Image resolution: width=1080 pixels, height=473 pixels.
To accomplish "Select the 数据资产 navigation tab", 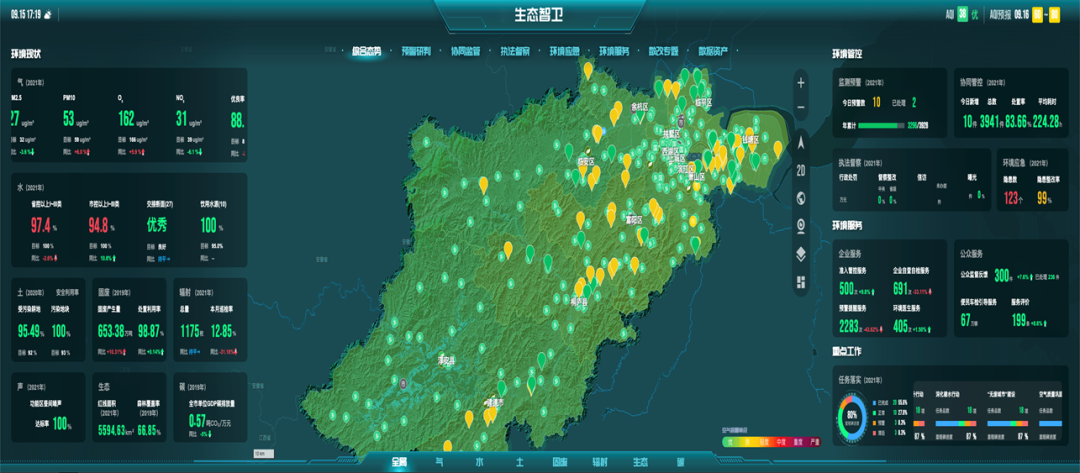I will pyautogui.click(x=713, y=50).
